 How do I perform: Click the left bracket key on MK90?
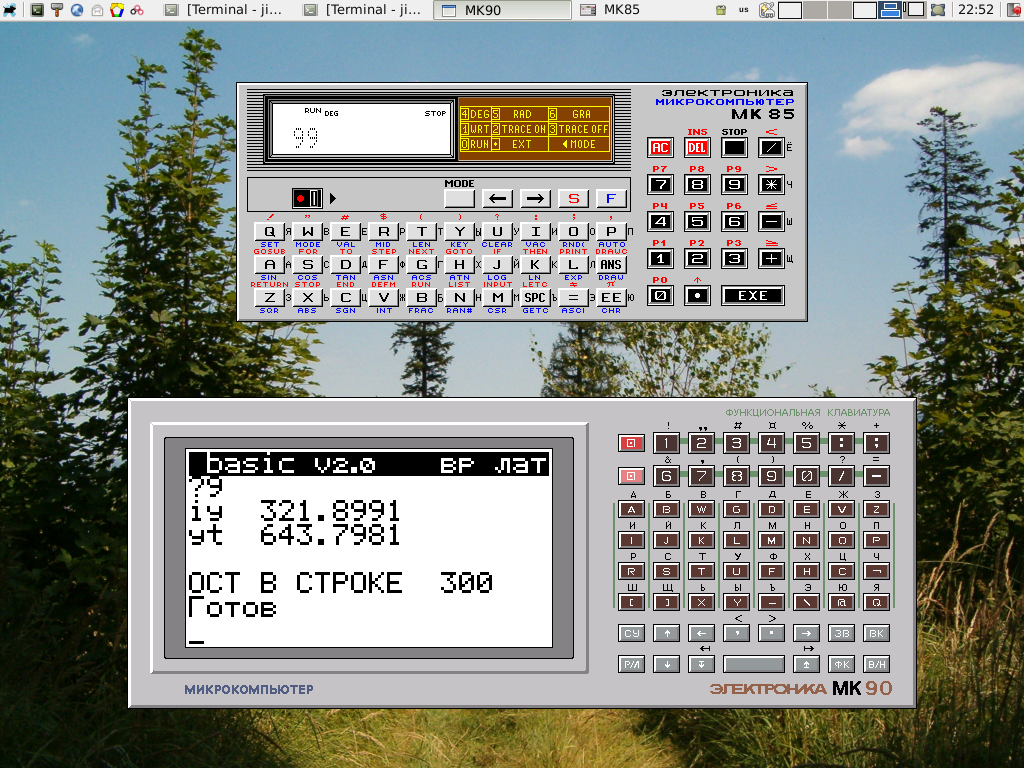631,602
